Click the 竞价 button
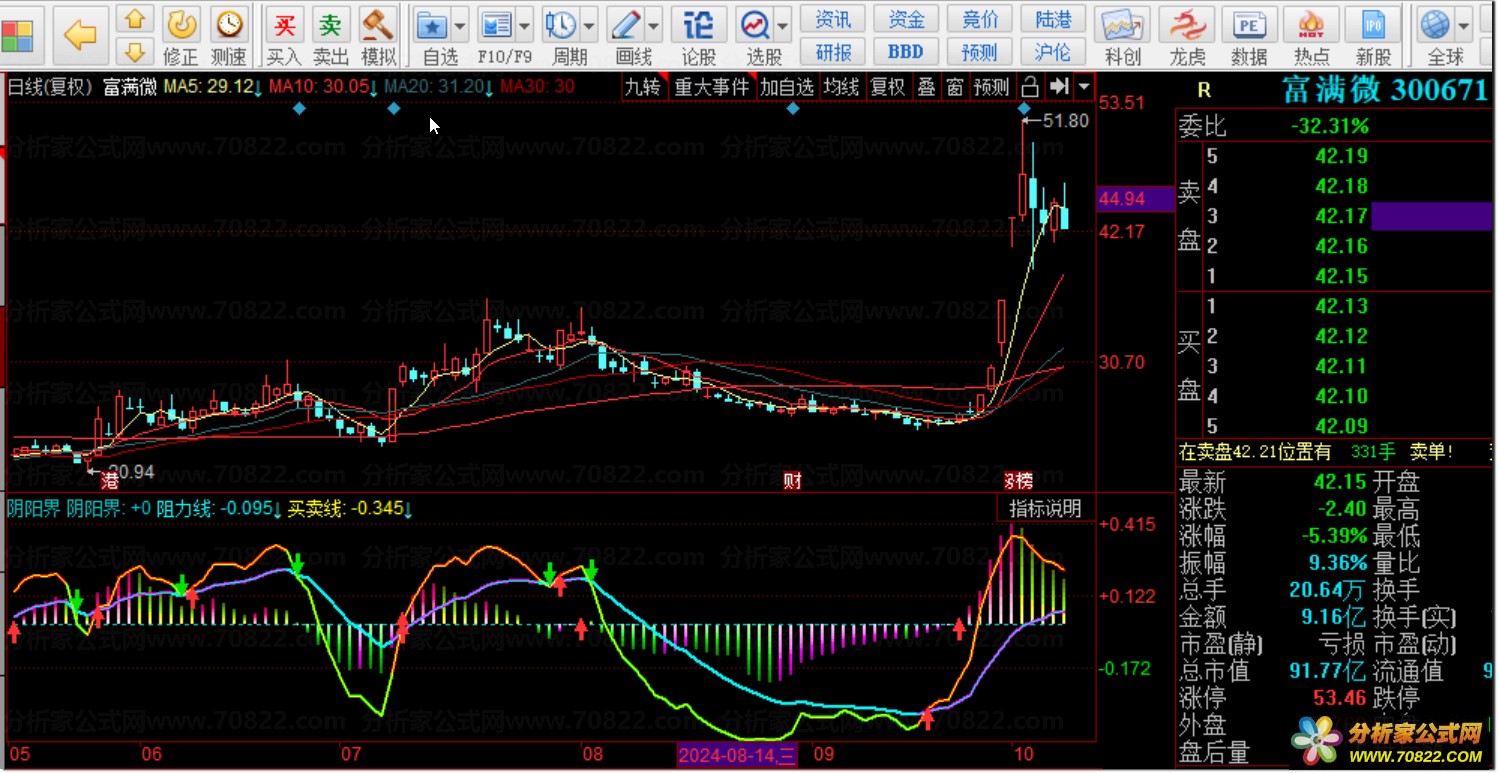Screen dimensions: 1499x773 click(x=979, y=19)
